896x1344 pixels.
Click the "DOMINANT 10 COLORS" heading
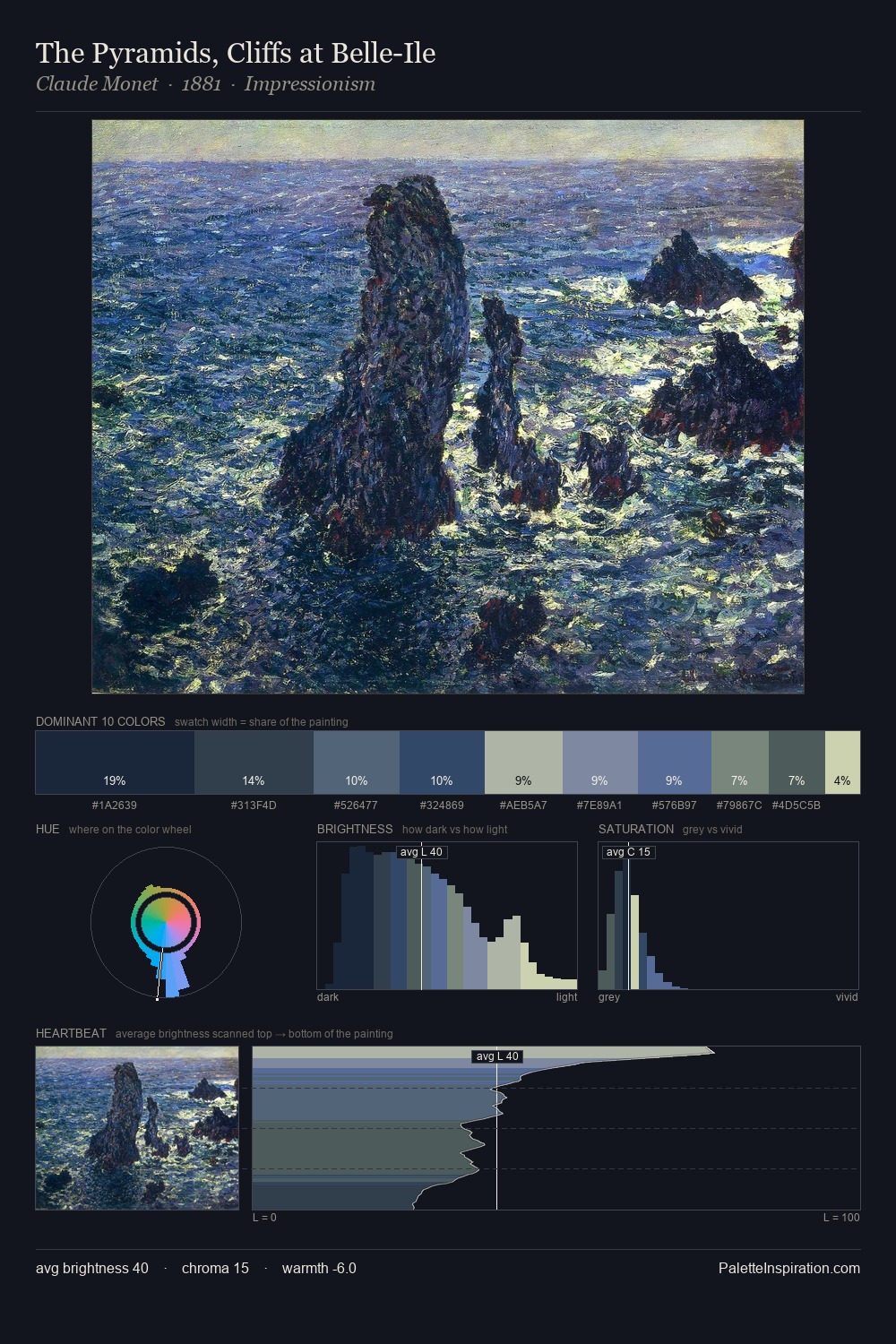[100, 721]
